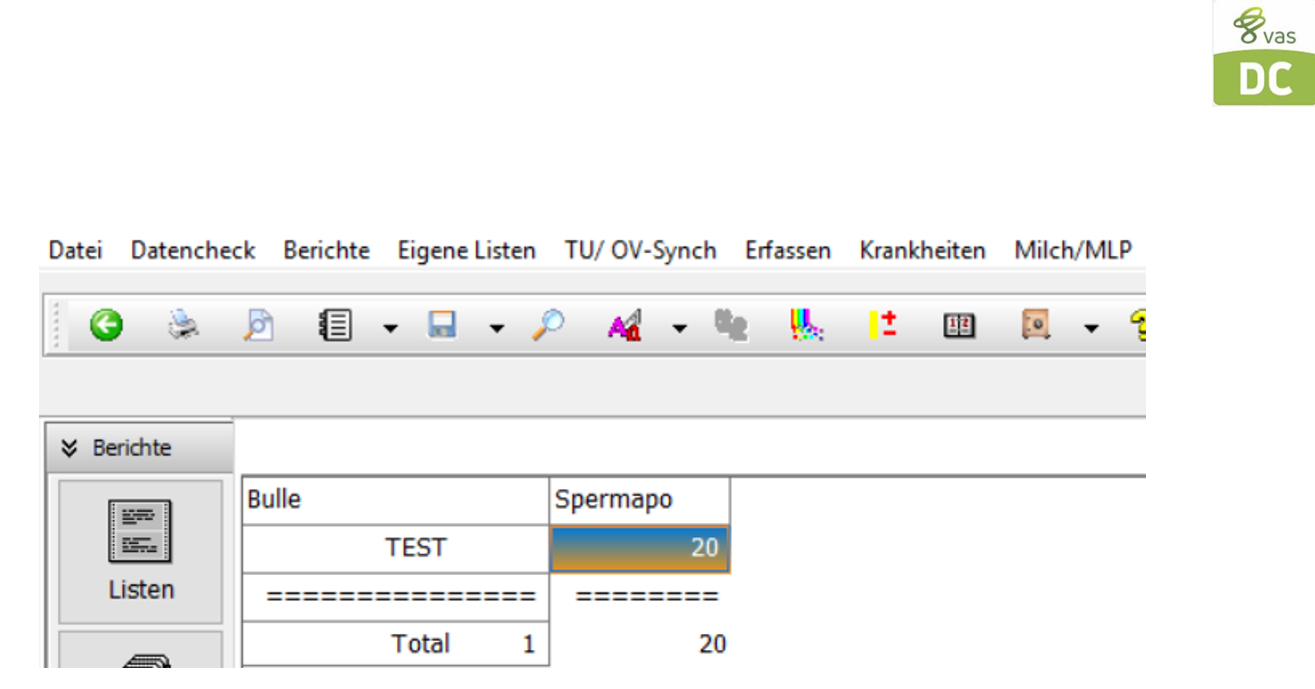Collapse the Berichte sidebar panel
1315x689 pixels.
click(x=69, y=448)
